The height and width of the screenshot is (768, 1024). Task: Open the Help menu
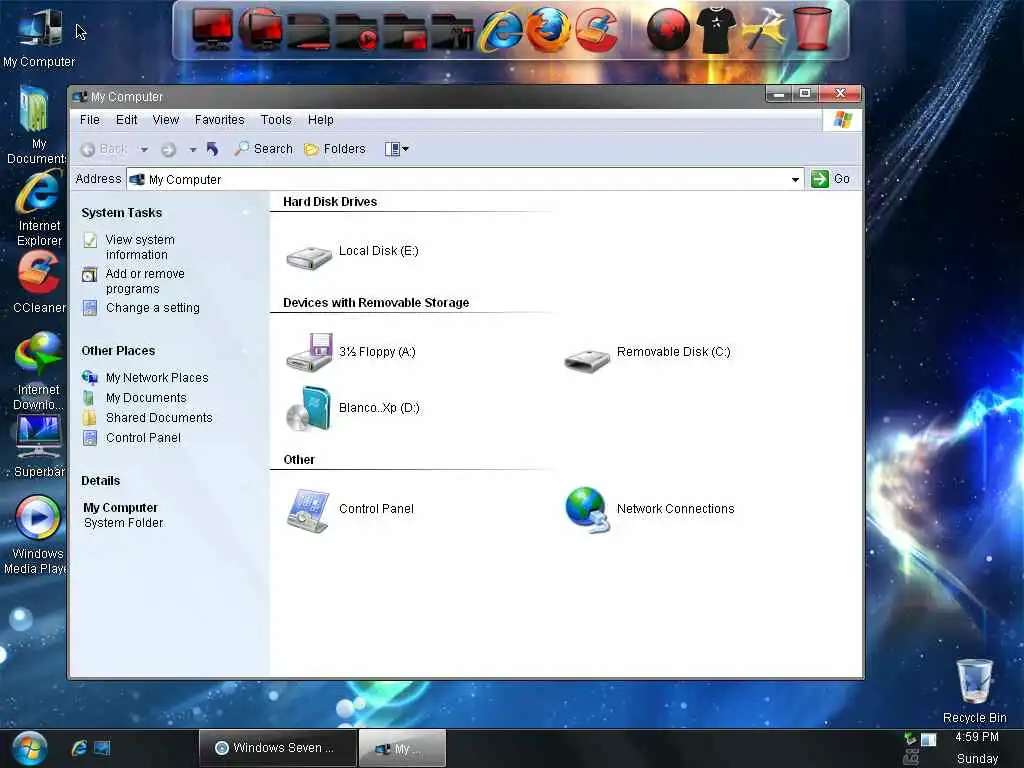tap(321, 120)
